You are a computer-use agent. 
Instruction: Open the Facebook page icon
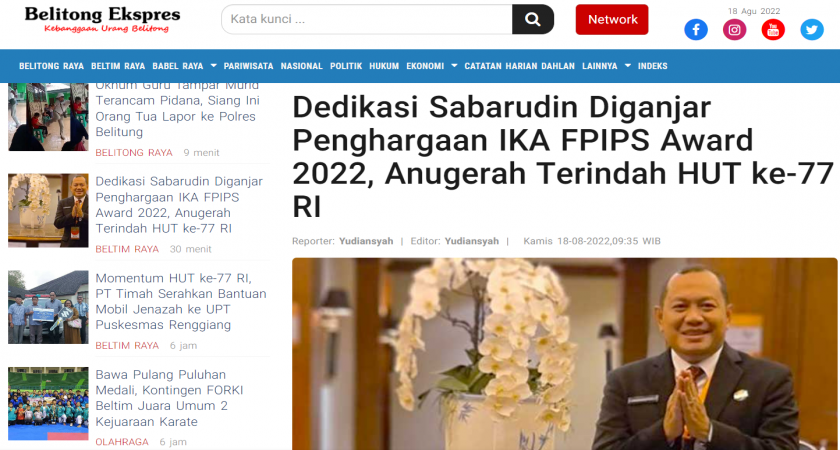point(695,29)
